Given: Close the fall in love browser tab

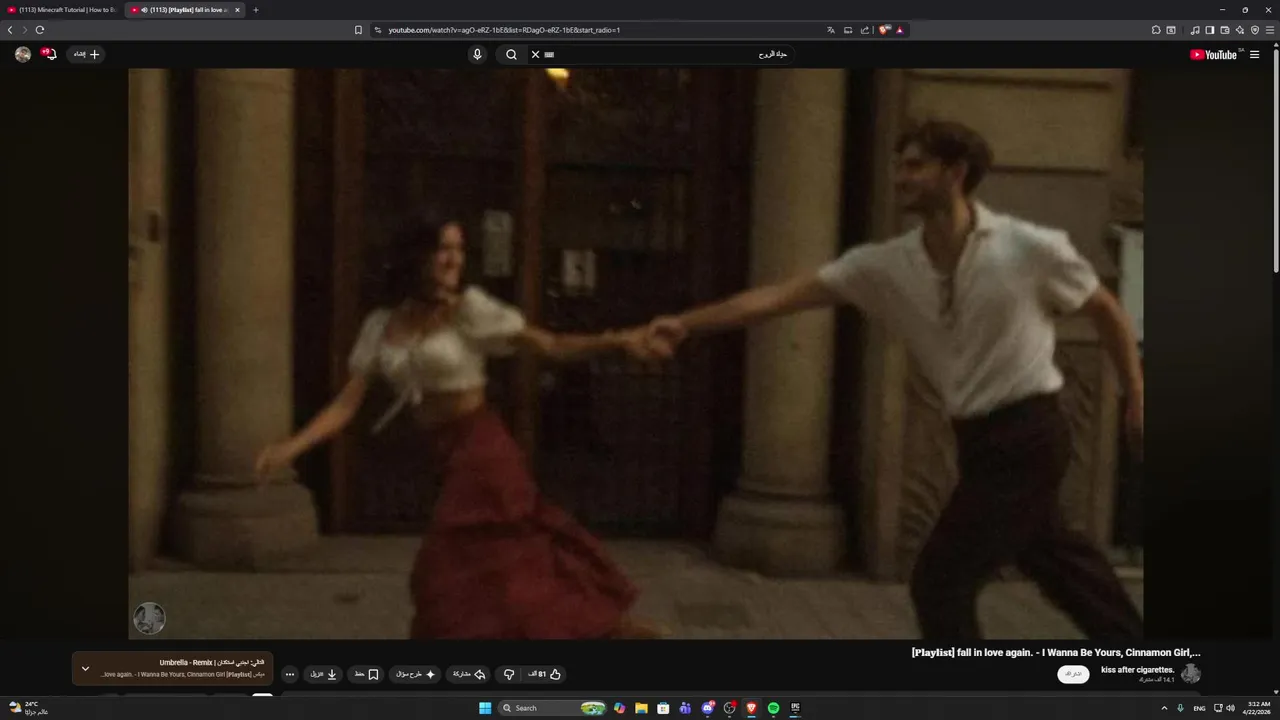Looking at the screenshot, I should tap(237, 10).
